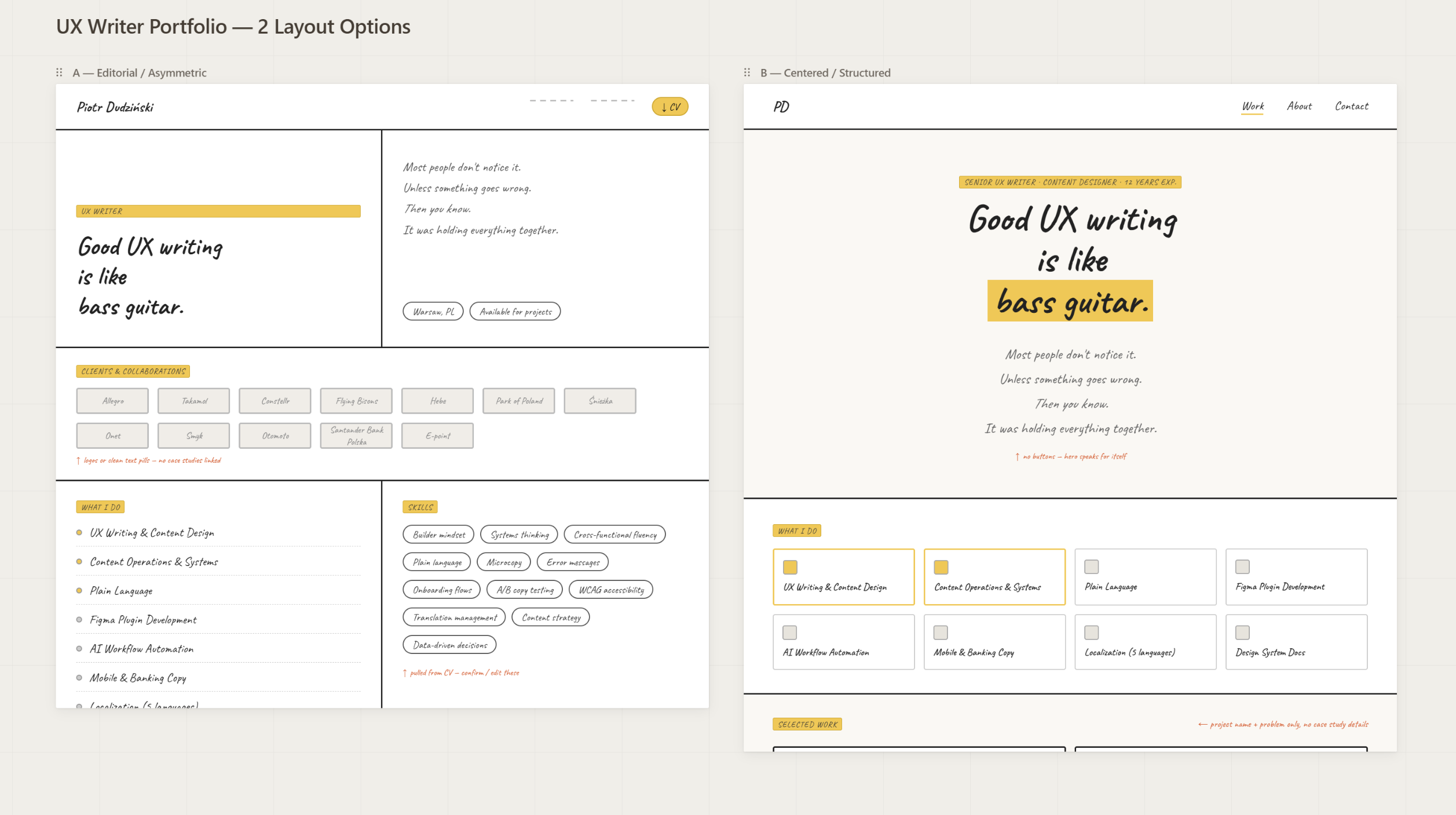
Task: Open the Contact nav item in layout B
Action: click(1352, 106)
